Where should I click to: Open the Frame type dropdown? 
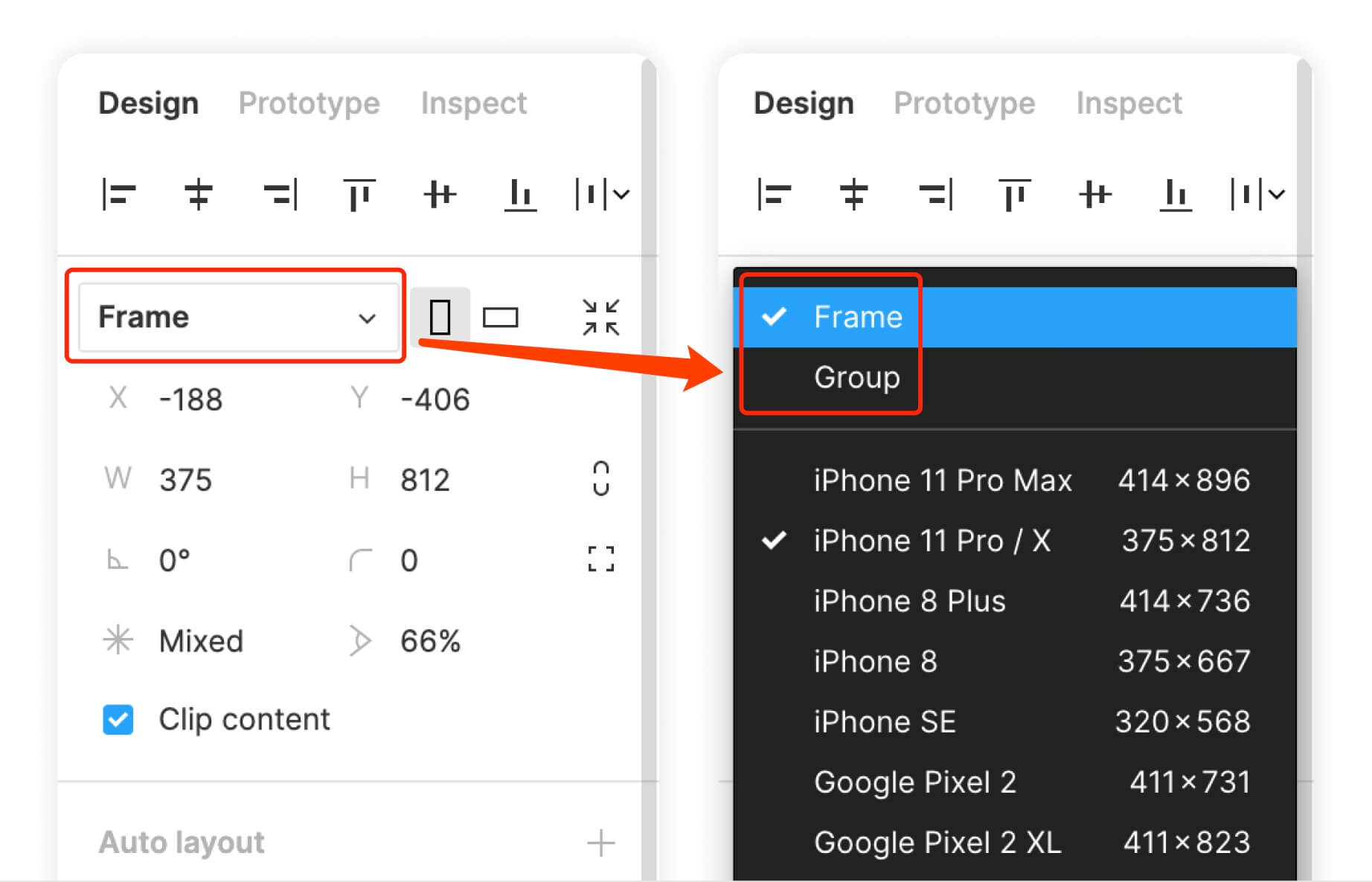(x=237, y=317)
